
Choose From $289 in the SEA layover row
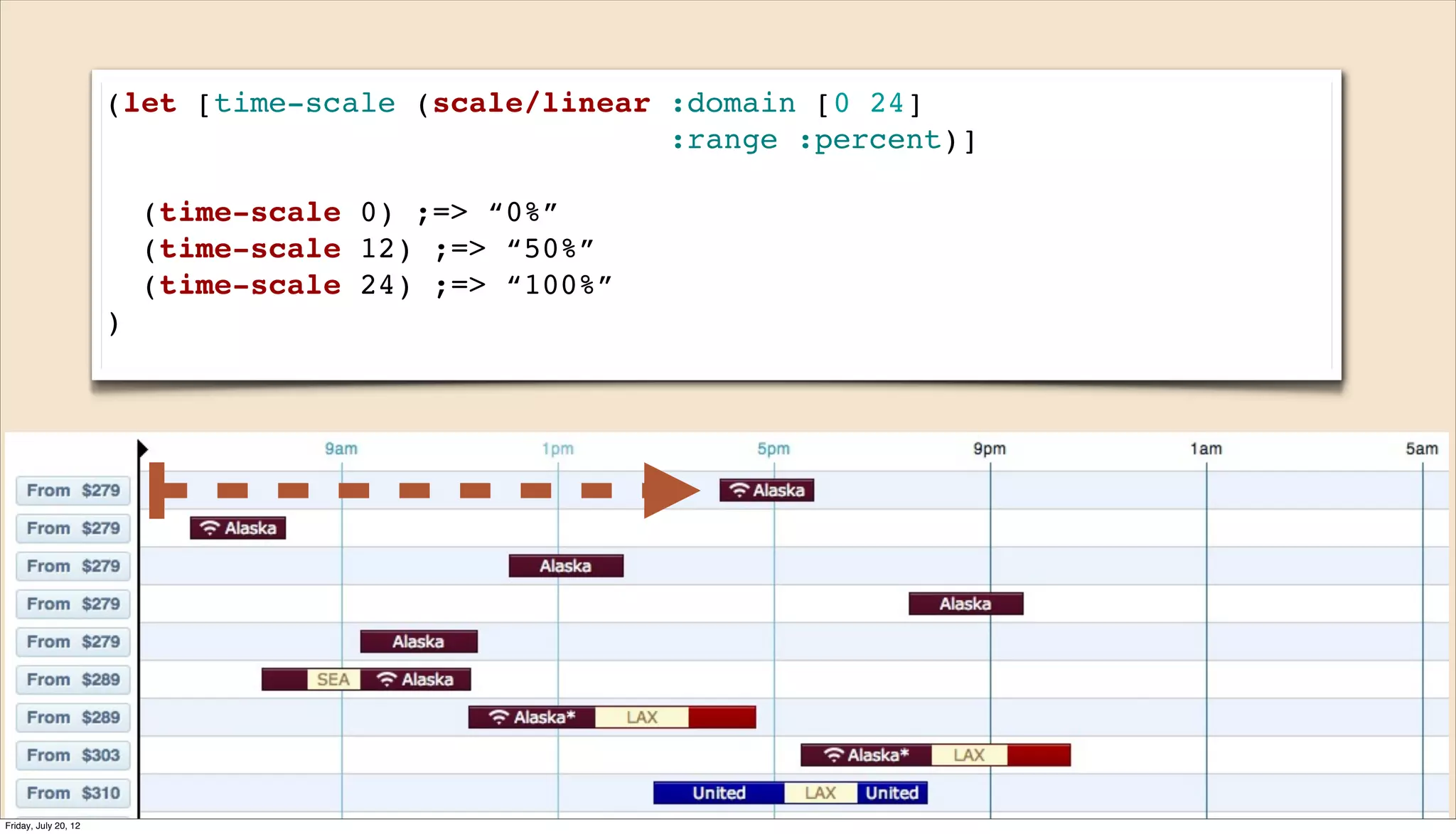click(x=73, y=680)
